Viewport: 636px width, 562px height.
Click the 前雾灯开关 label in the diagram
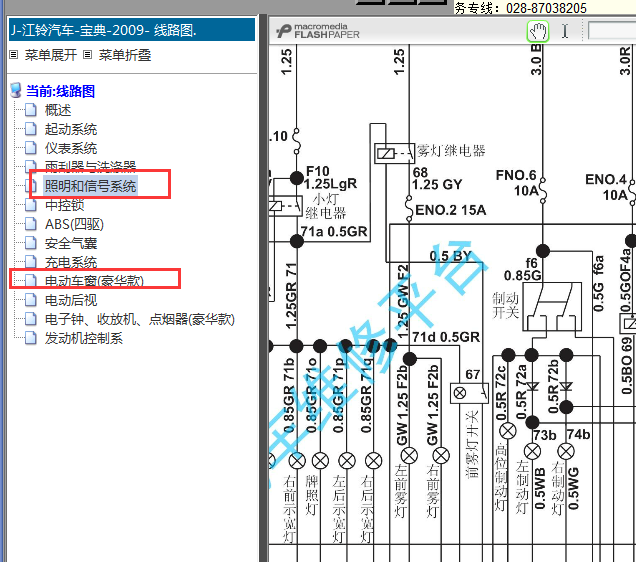click(473, 443)
